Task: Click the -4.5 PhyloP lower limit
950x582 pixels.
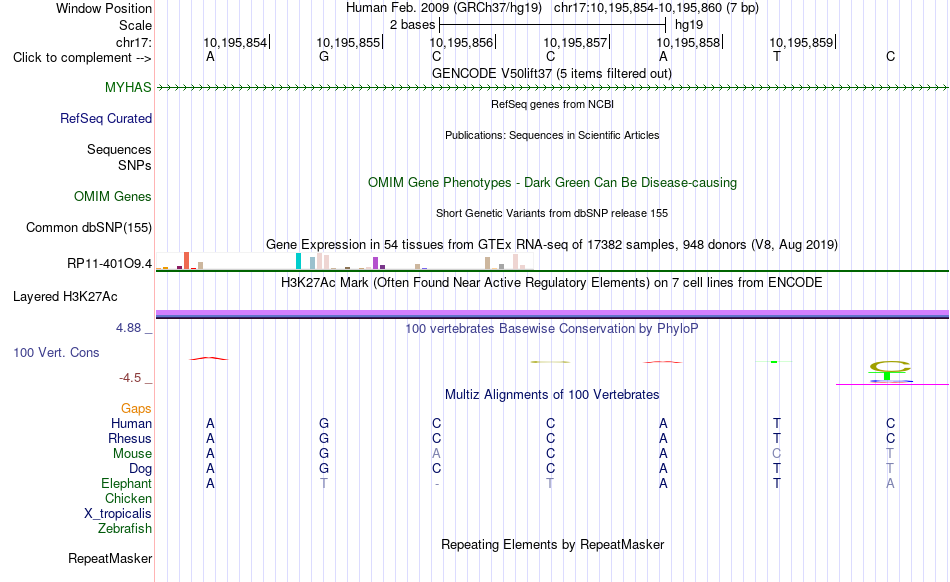Action: point(130,378)
